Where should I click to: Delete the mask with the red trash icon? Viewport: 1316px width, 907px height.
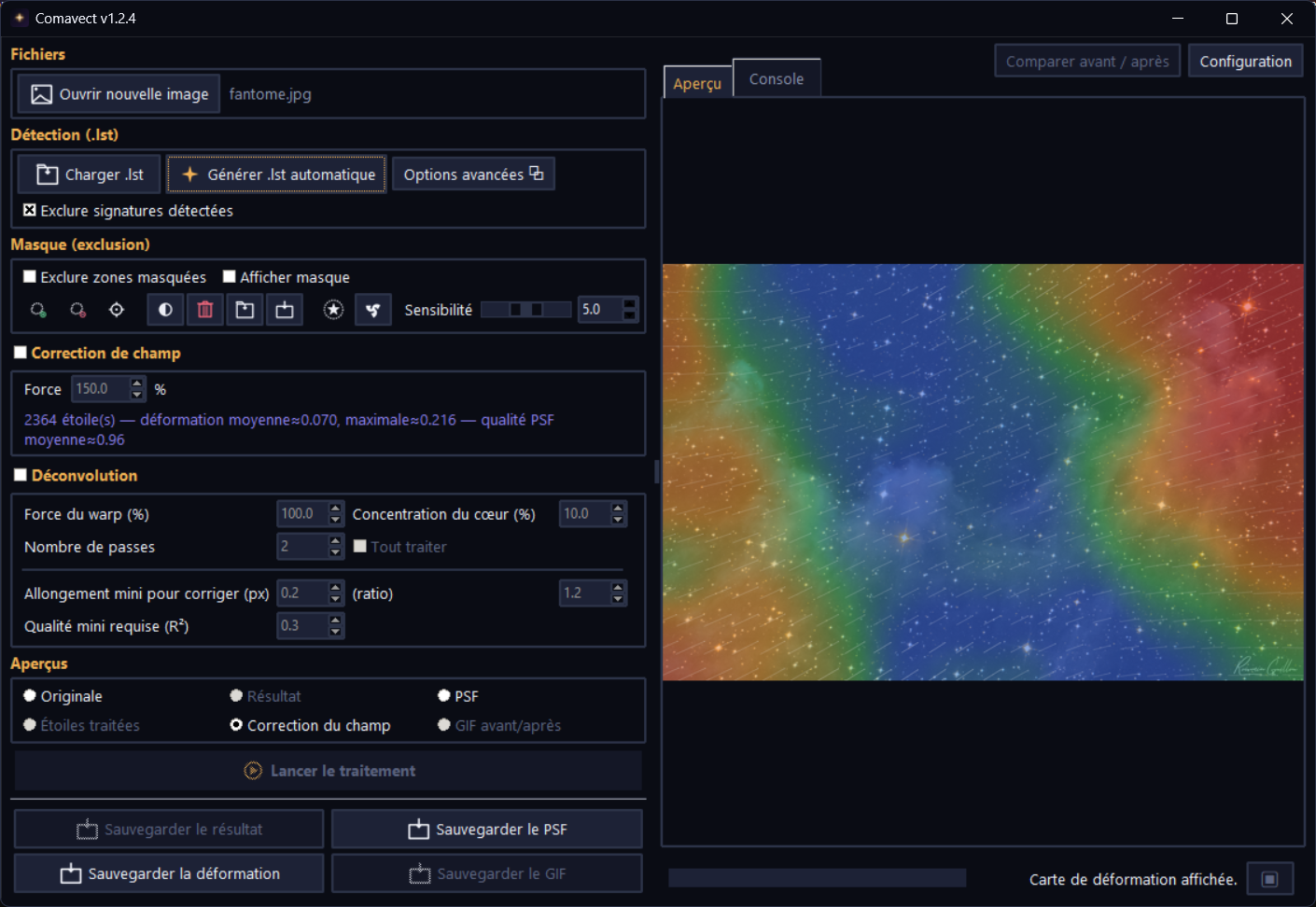tap(205, 310)
